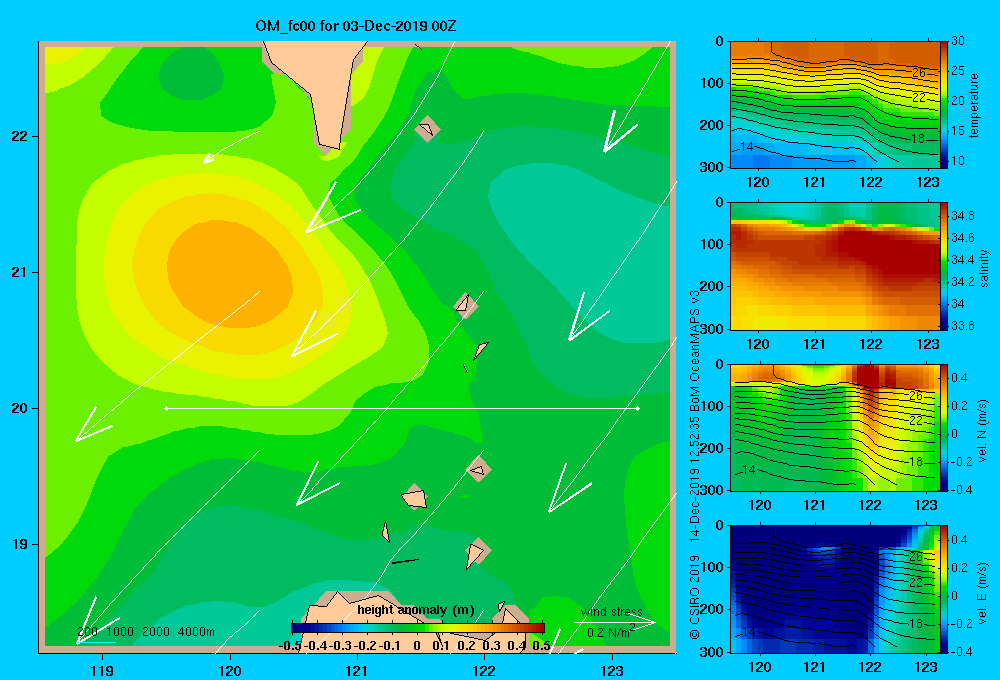Click latitude label "22" on main map axis
This screenshot has height=680, width=1000.
(19, 137)
